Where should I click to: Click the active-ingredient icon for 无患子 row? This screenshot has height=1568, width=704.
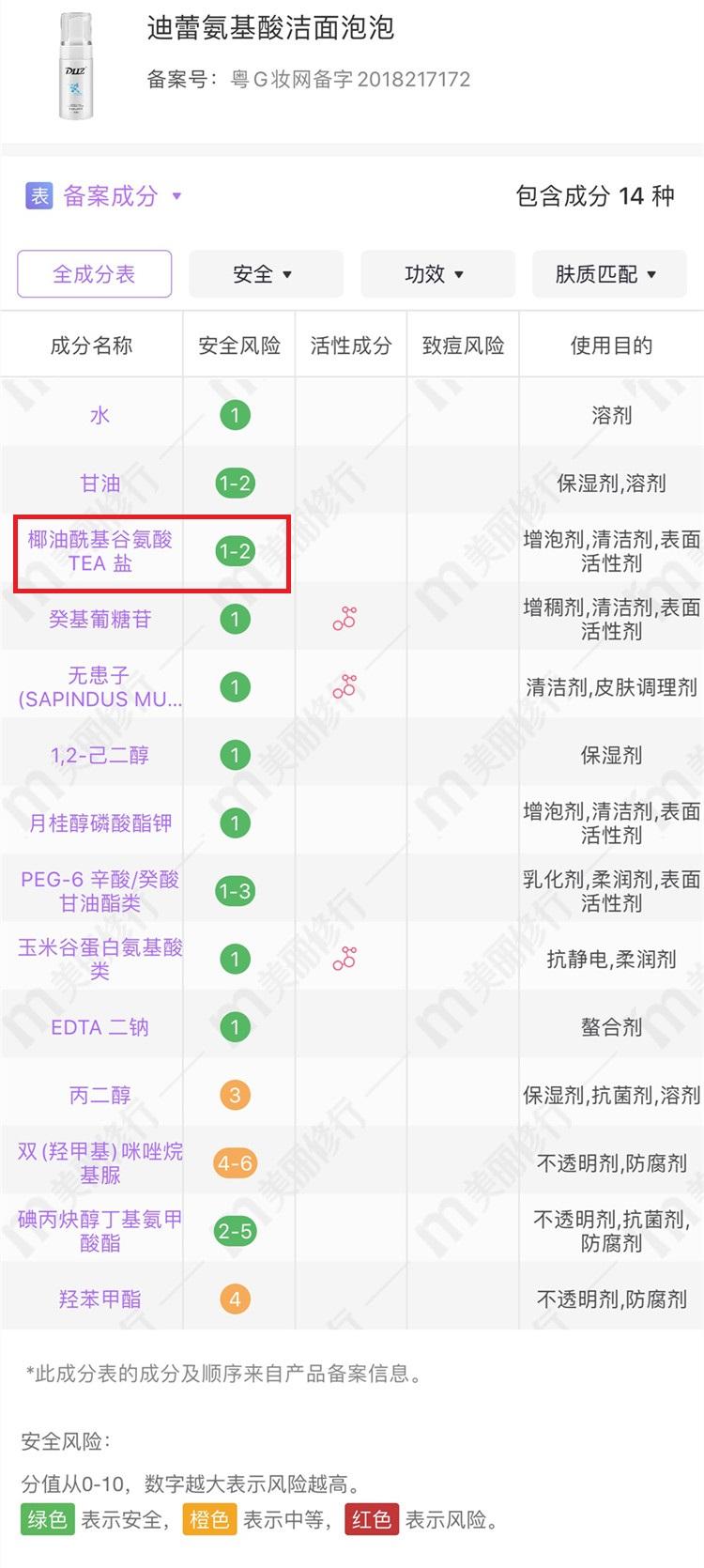click(344, 686)
